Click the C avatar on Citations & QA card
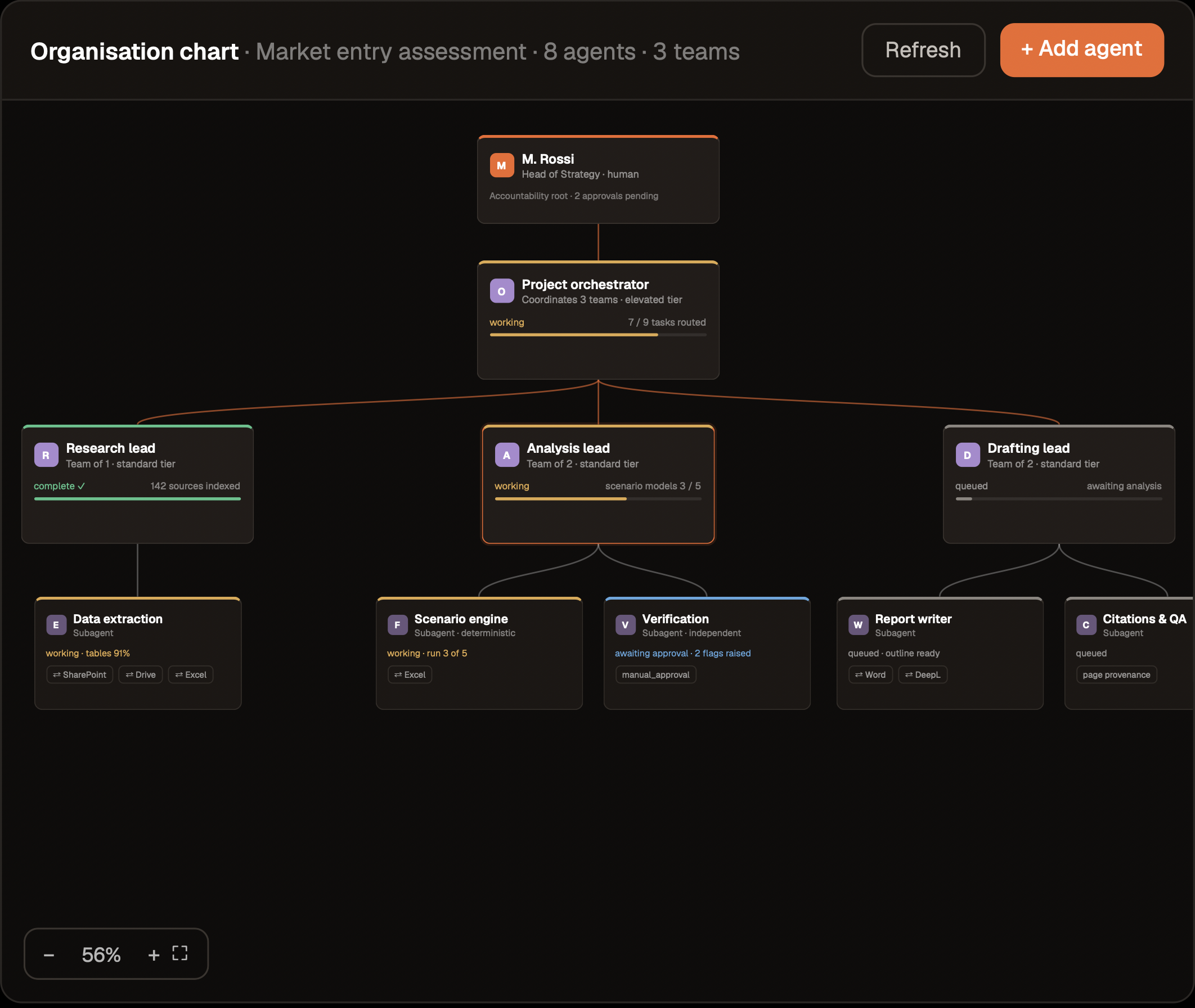Image resolution: width=1195 pixels, height=1008 pixels. 1086,624
